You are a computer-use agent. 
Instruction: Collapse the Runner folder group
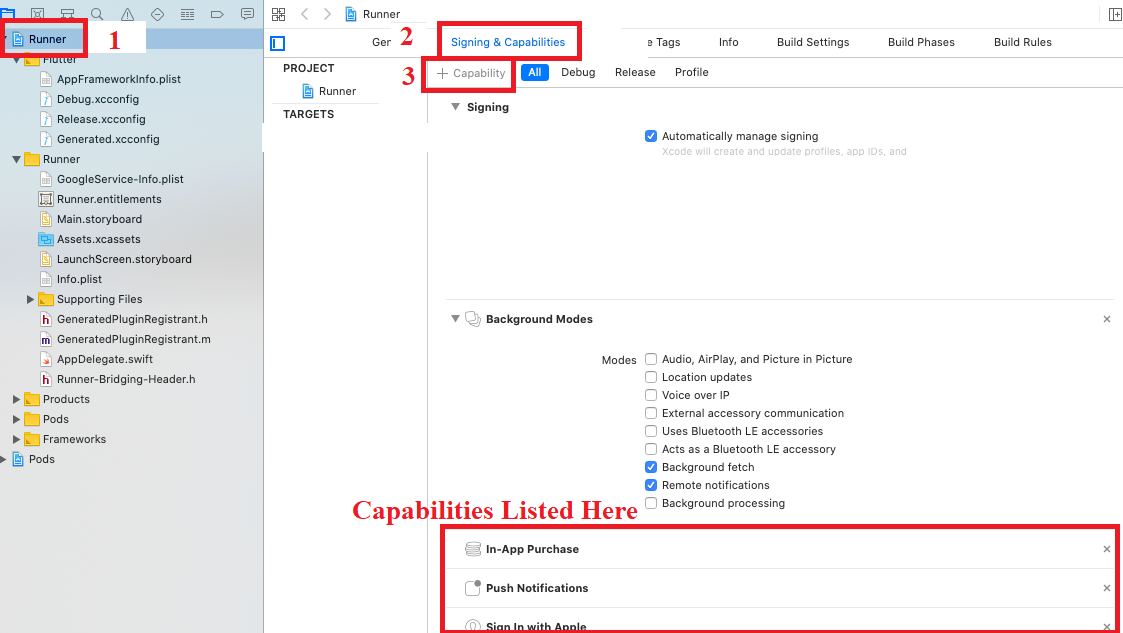point(16,159)
